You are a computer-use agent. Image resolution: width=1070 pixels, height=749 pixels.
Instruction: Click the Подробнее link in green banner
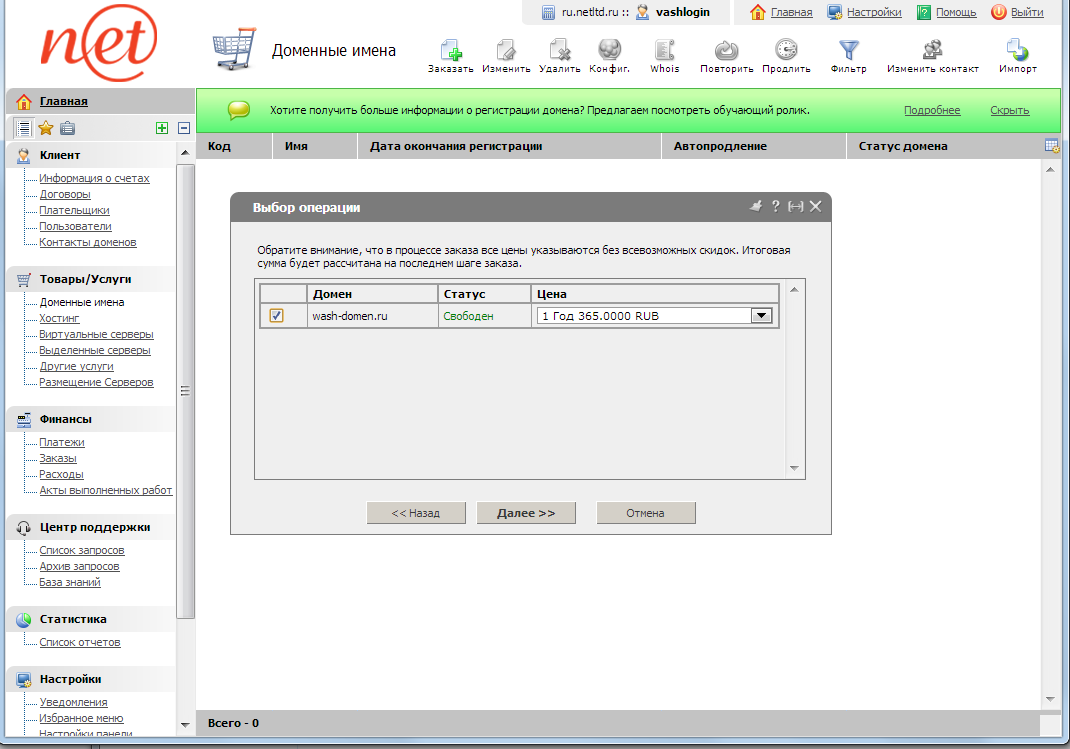tap(932, 110)
